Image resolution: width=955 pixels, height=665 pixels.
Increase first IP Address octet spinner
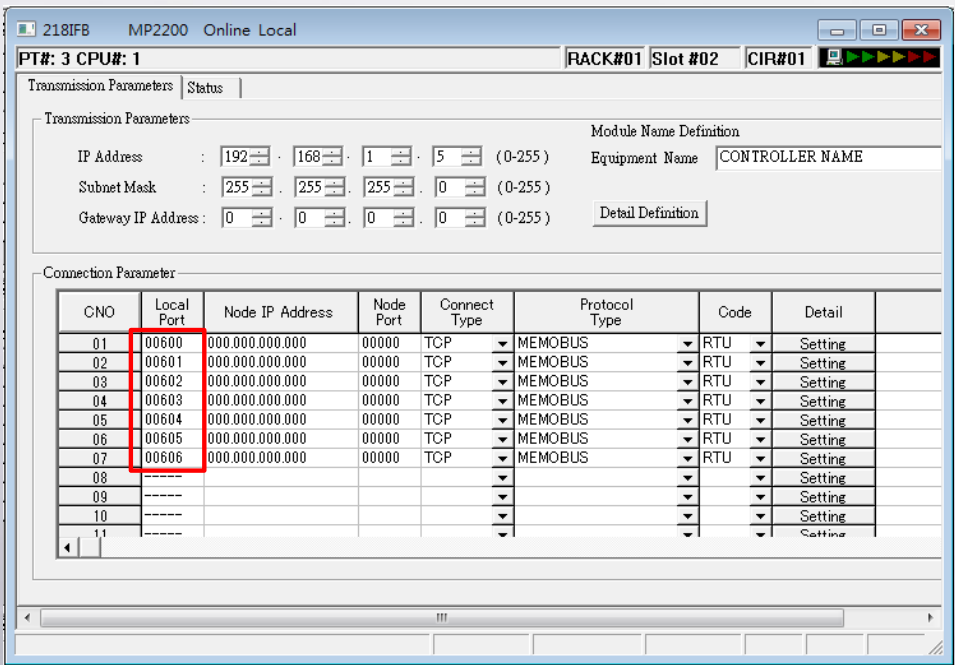pos(260,152)
